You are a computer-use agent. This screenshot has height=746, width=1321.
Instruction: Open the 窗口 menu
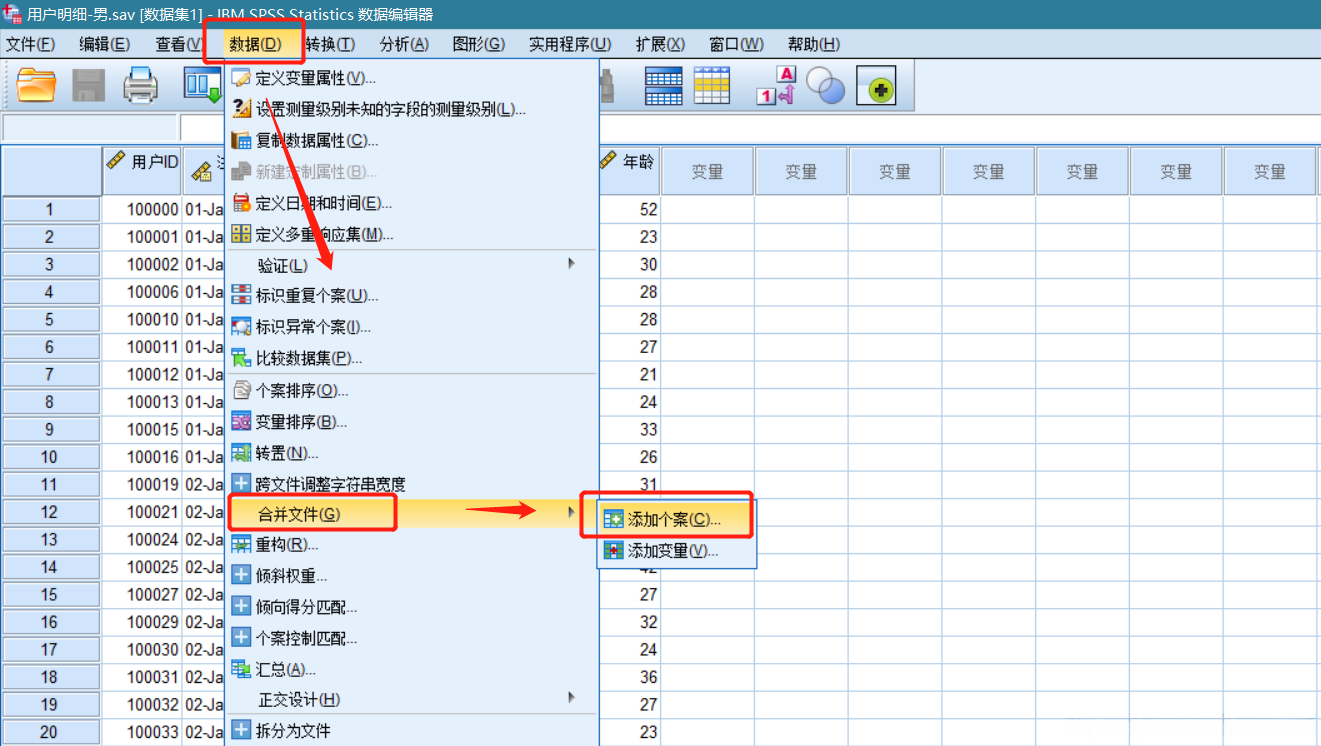(x=736, y=44)
